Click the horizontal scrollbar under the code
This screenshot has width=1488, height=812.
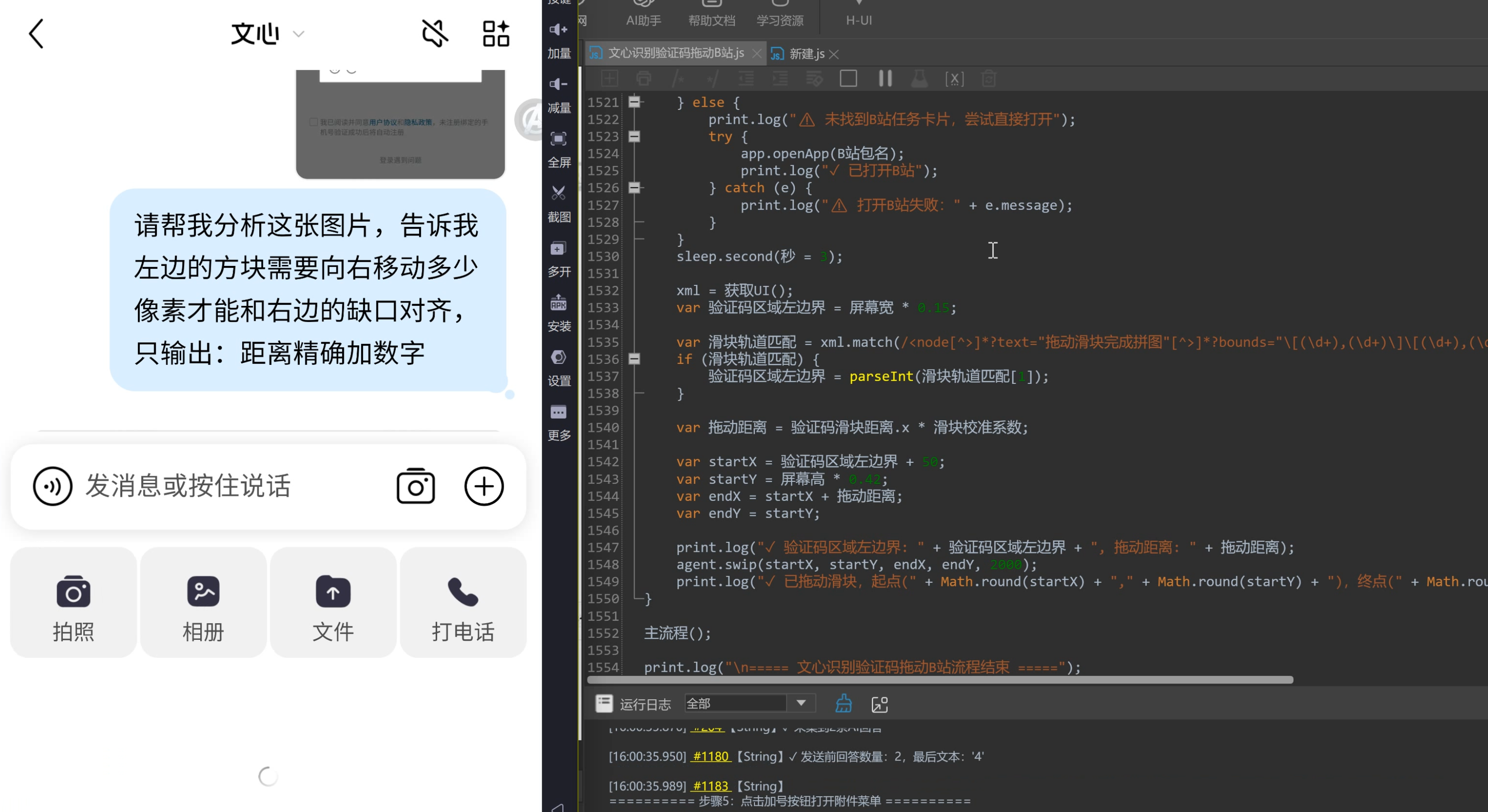tap(940, 680)
